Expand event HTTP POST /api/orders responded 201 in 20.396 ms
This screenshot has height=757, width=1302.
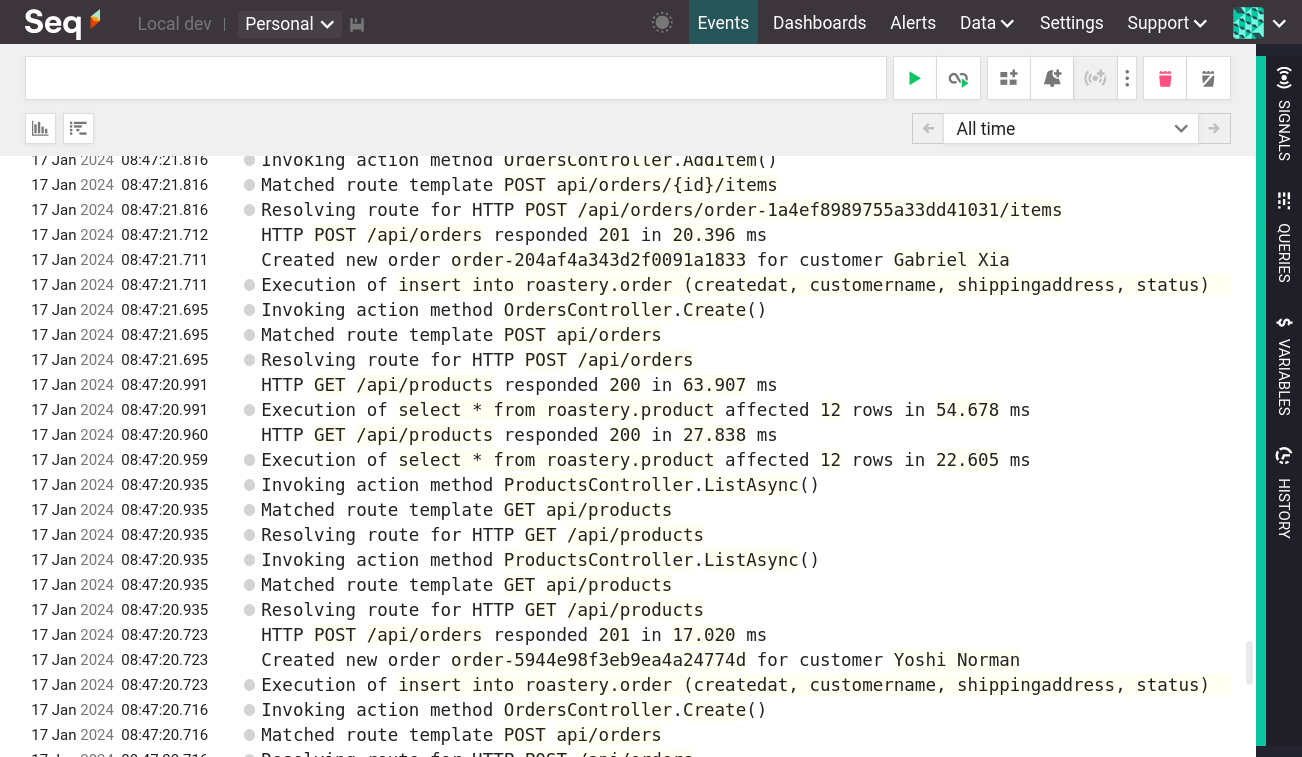[514, 235]
